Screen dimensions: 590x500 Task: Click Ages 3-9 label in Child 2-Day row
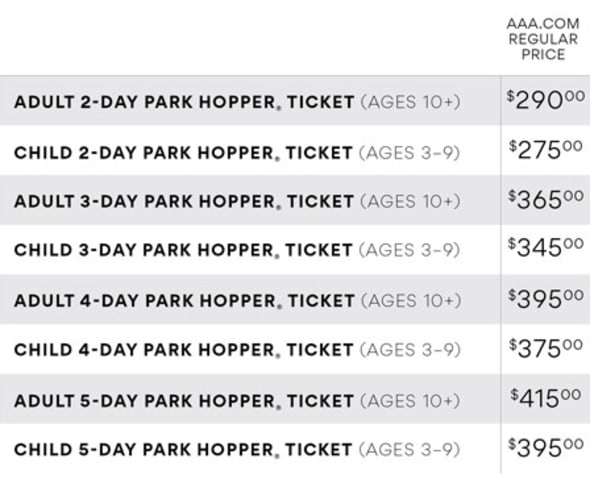[409, 153]
